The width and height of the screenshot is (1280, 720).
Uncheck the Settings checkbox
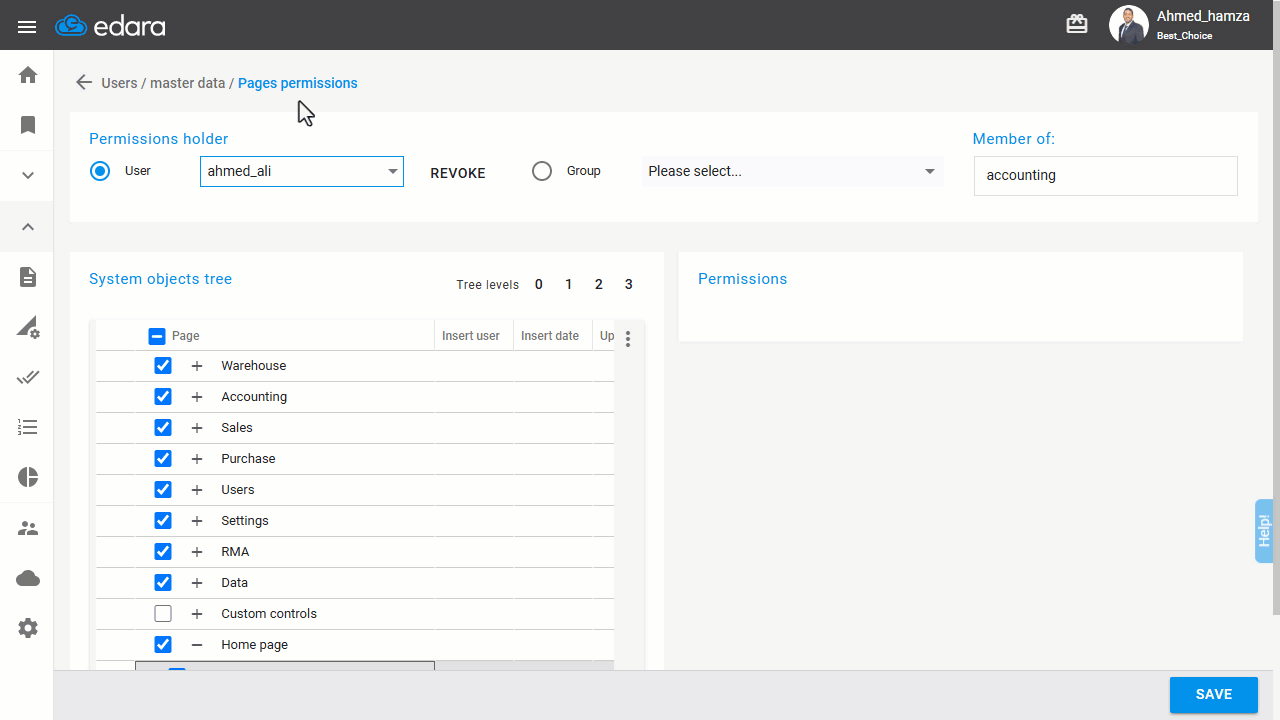(163, 521)
